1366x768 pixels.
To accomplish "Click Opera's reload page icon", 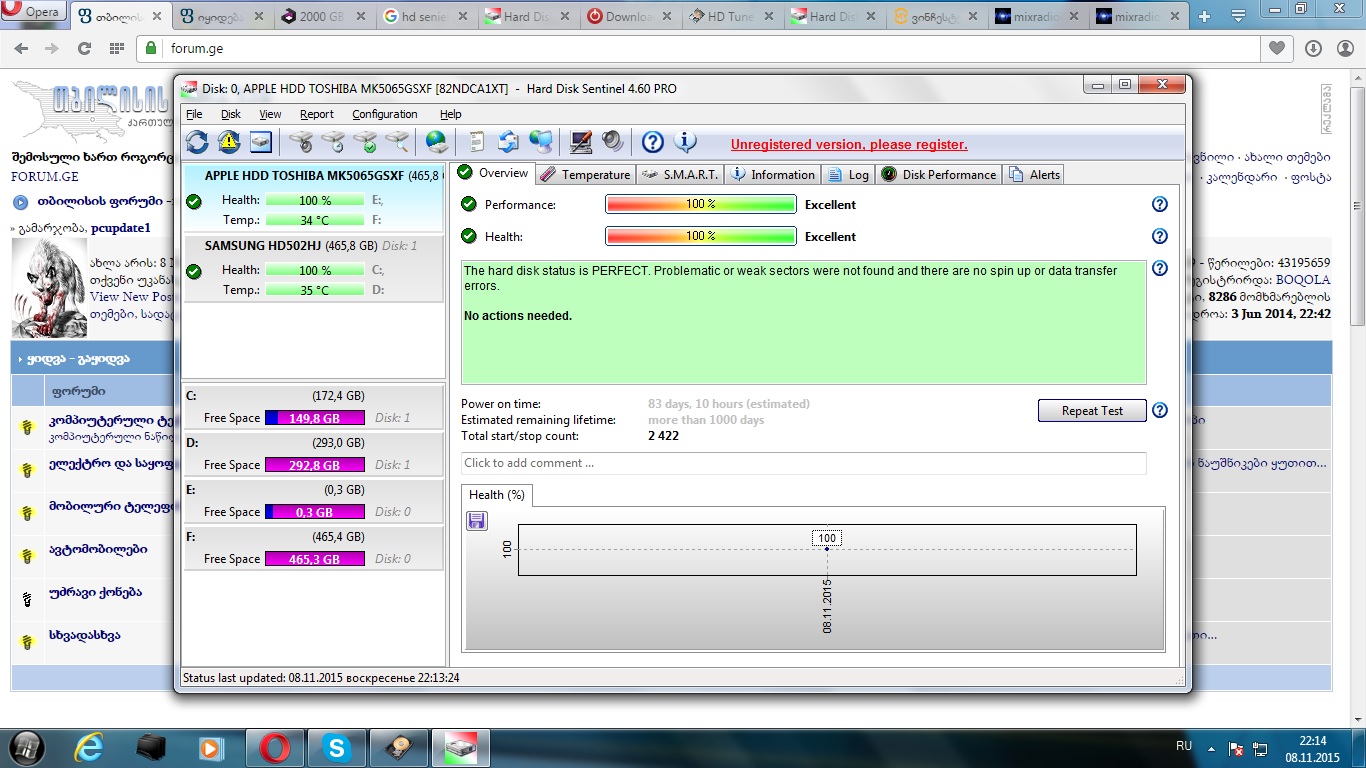I will point(84,48).
